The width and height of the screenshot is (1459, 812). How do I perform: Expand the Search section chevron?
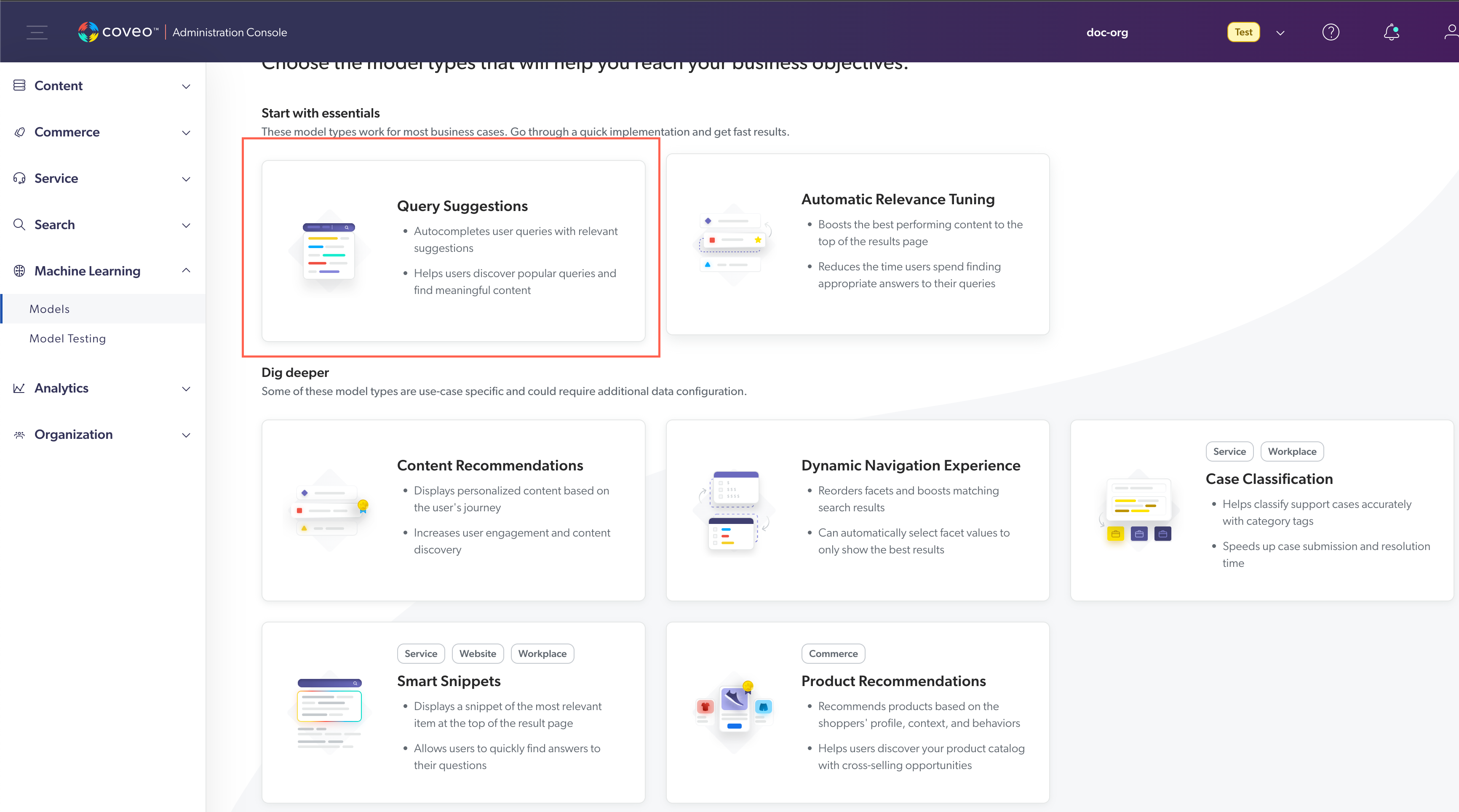[x=186, y=225]
